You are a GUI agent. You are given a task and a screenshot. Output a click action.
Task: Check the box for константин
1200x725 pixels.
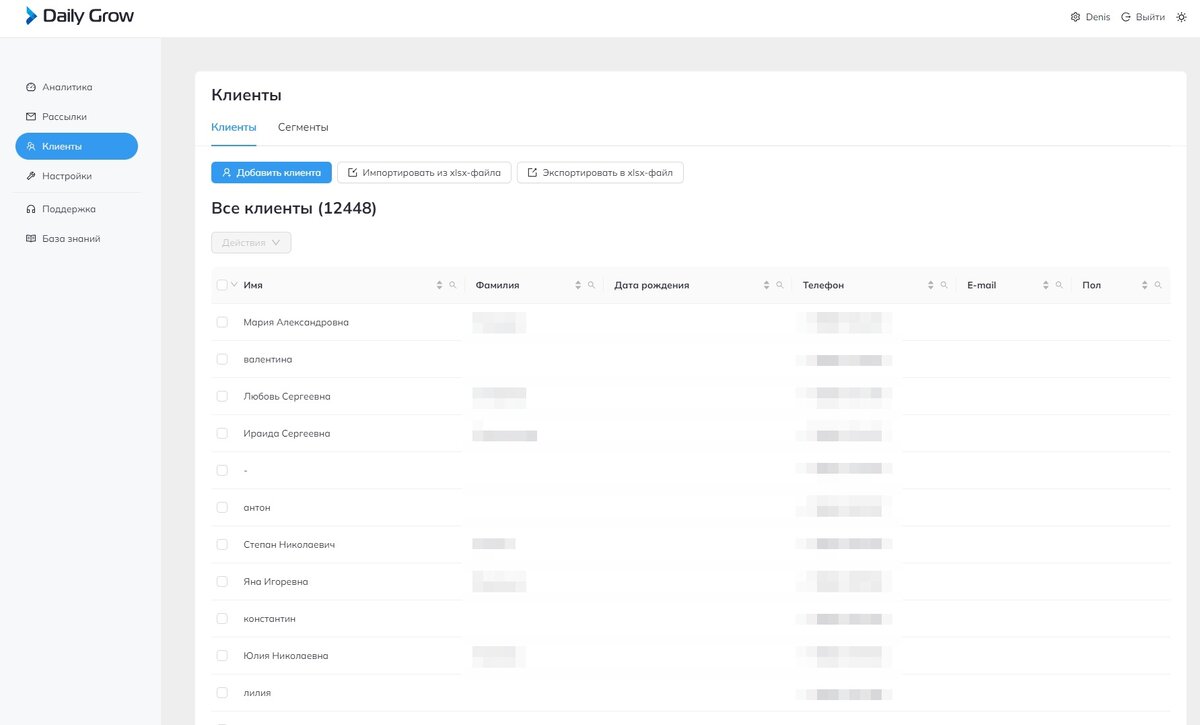(222, 618)
